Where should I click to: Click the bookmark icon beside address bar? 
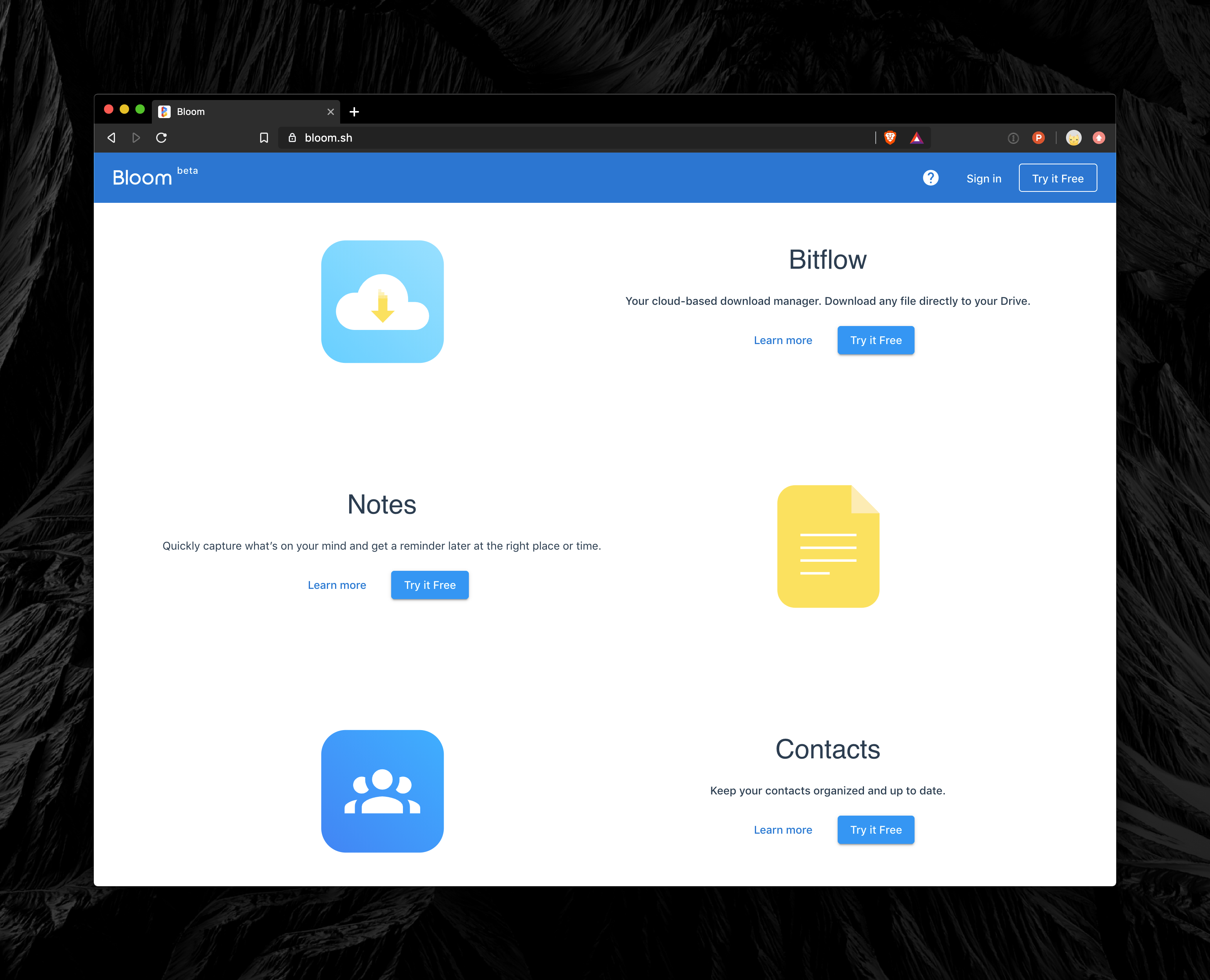[x=264, y=138]
